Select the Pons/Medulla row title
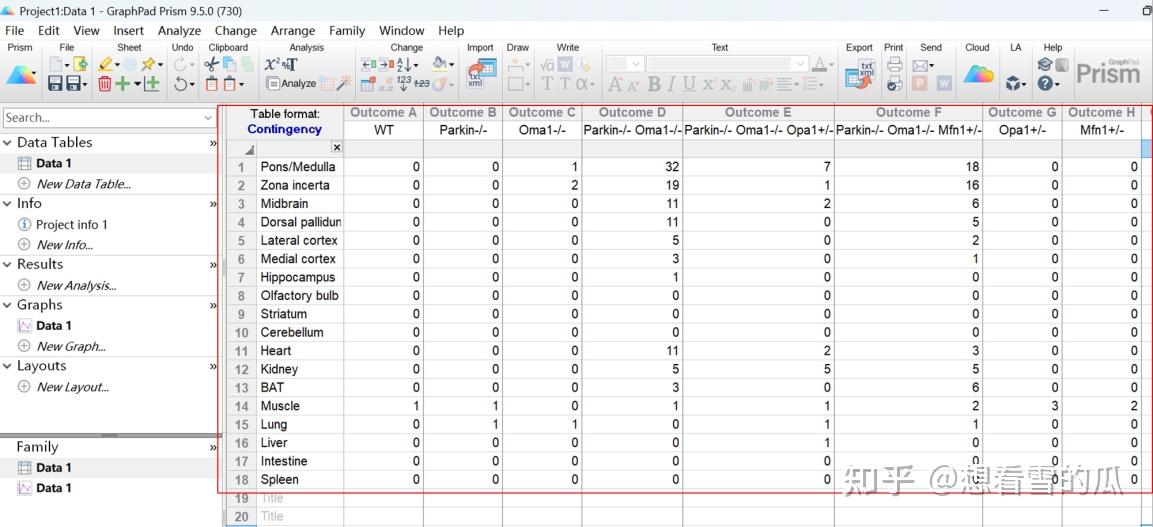 (298, 167)
